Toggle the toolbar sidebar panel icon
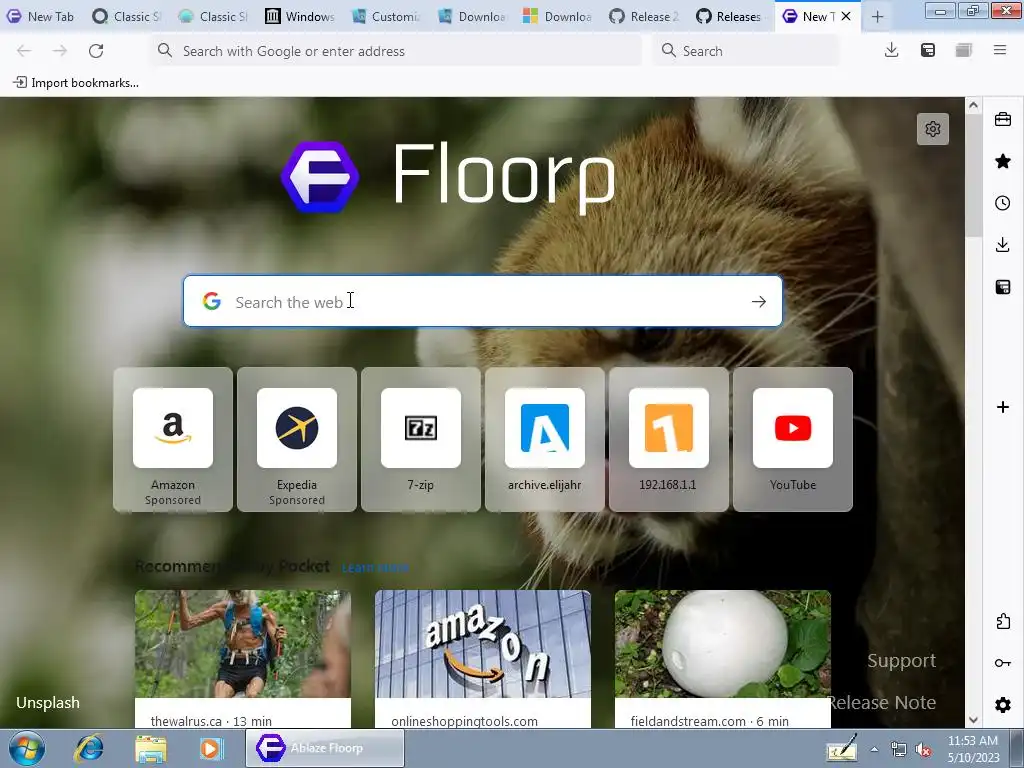 [x=927, y=50]
